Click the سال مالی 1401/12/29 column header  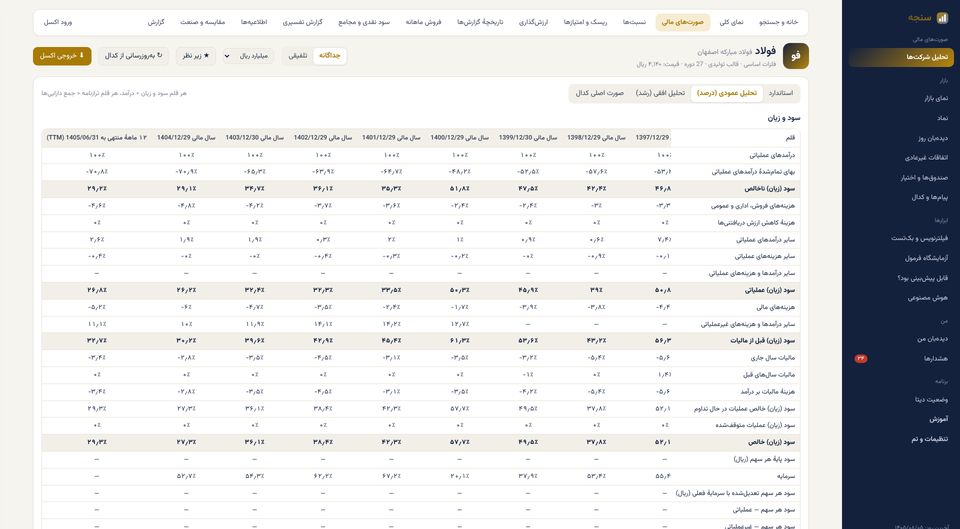(x=391, y=138)
